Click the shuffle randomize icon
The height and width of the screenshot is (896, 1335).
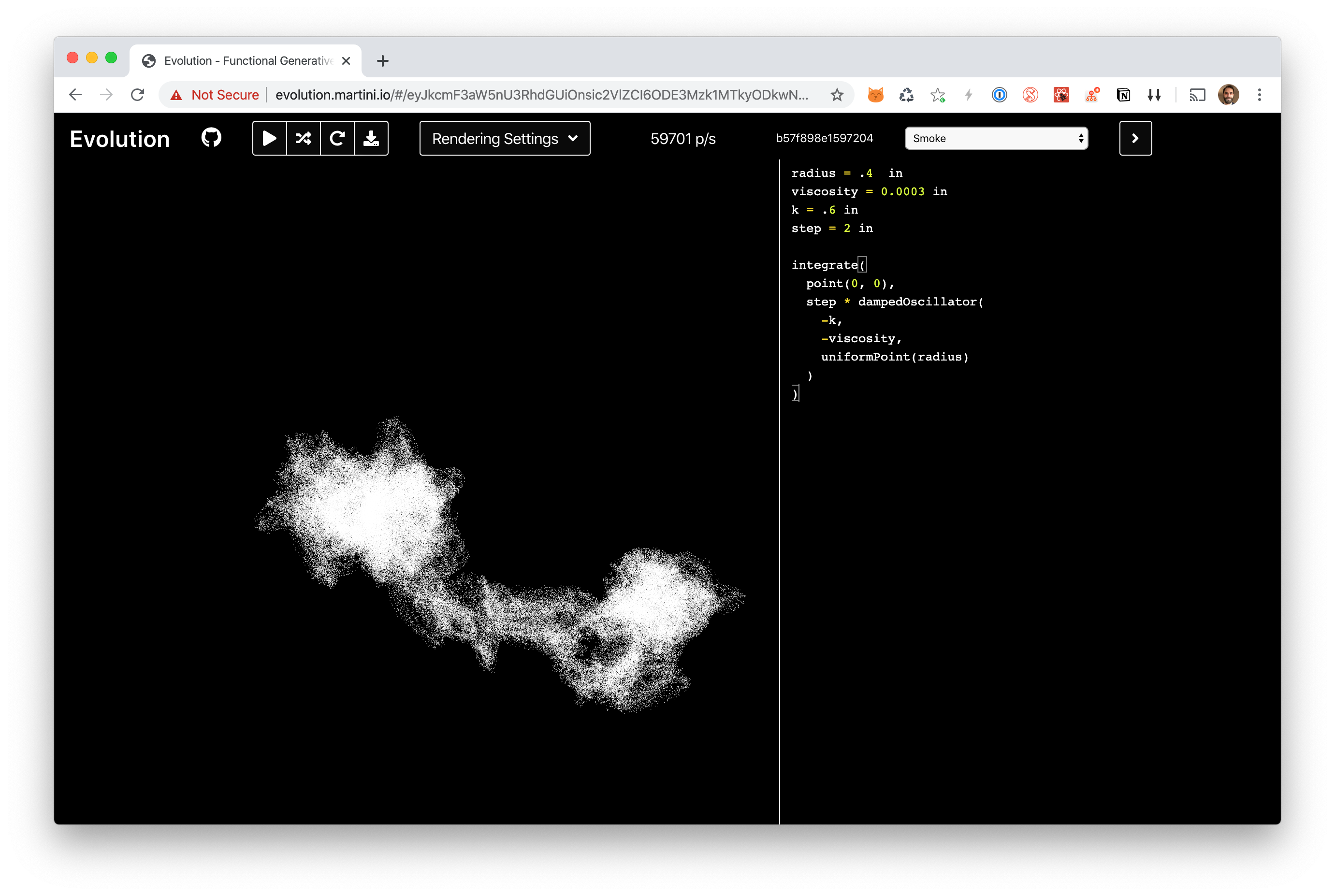304,138
